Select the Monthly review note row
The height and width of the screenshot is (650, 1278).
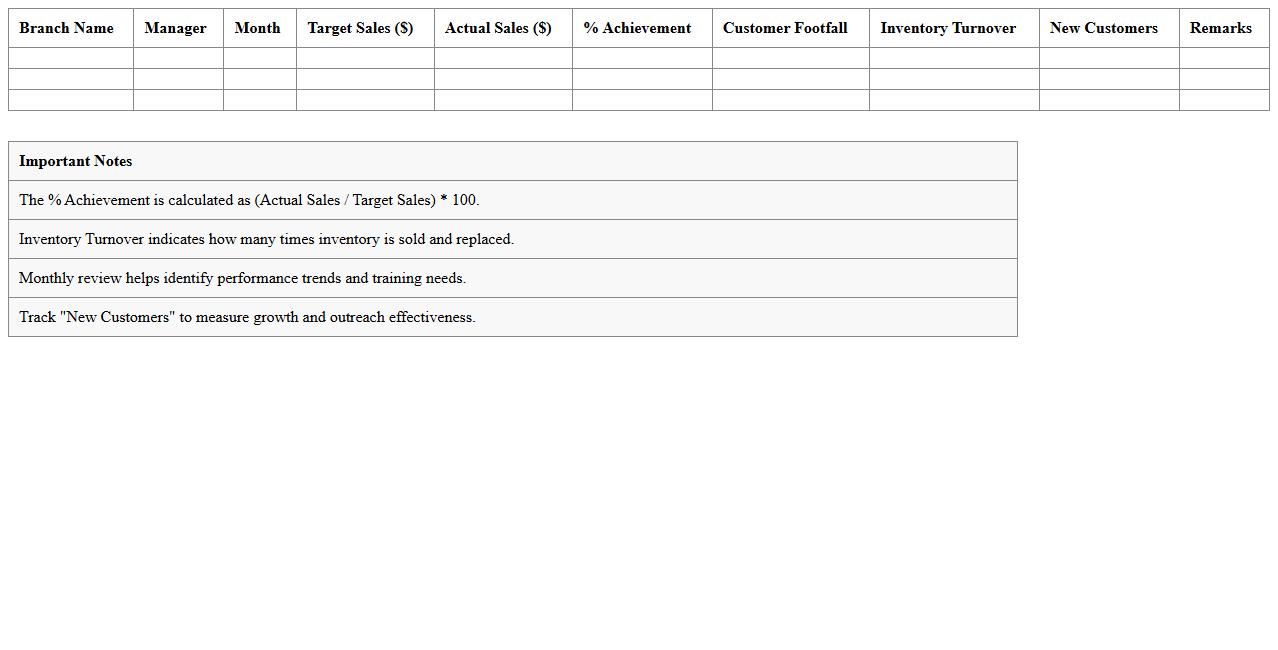tap(242, 278)
